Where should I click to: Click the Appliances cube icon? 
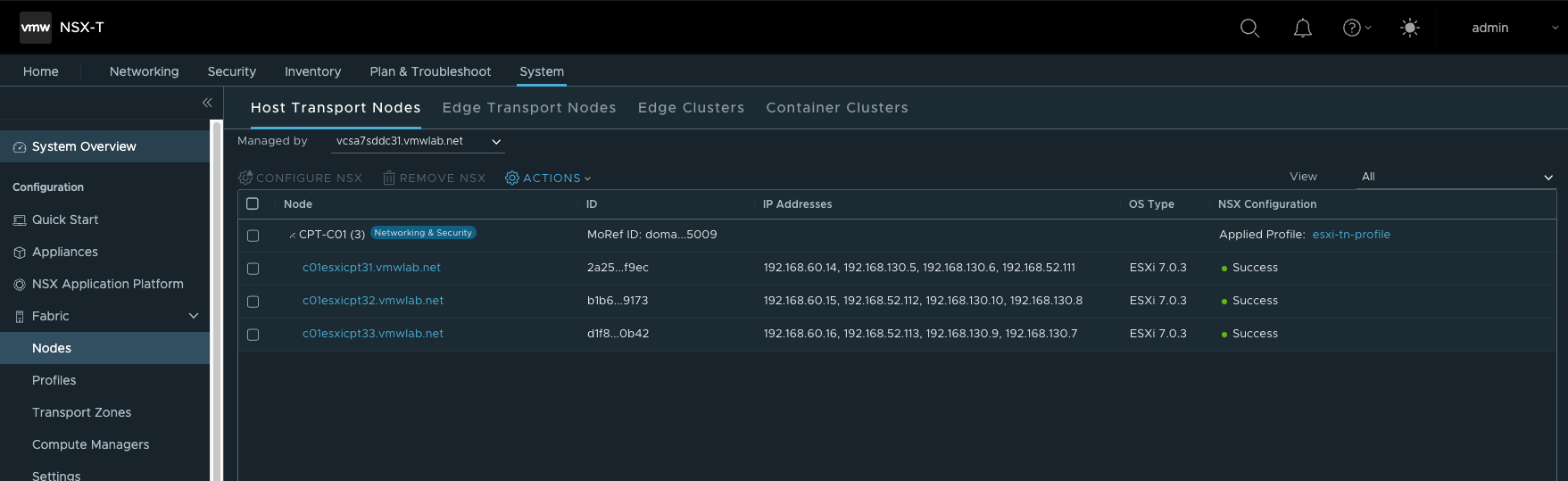point(20,253)
